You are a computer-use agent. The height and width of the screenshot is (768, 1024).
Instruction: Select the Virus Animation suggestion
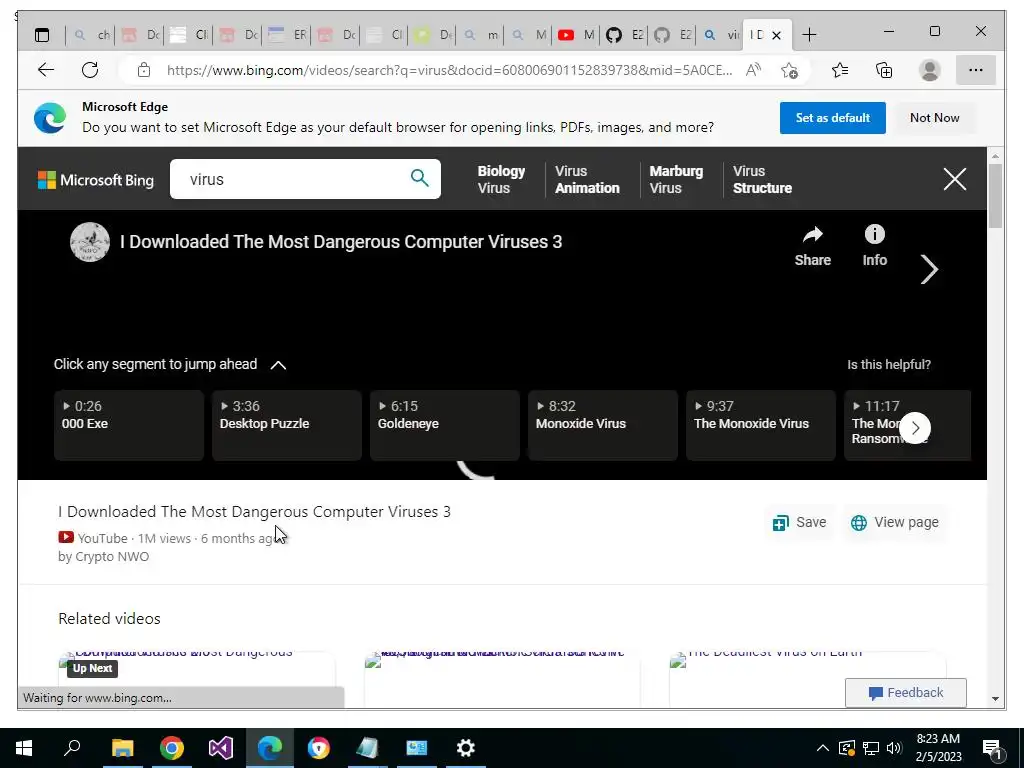[x=587, y=180]
